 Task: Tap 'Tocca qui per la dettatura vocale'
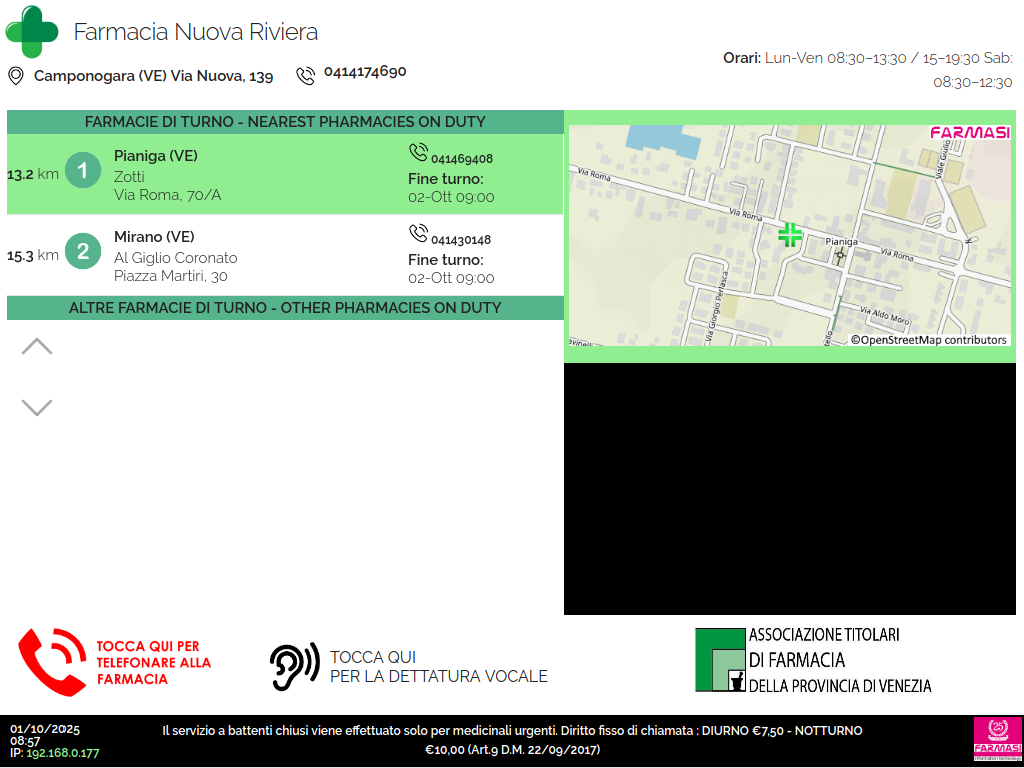[438, 667]
